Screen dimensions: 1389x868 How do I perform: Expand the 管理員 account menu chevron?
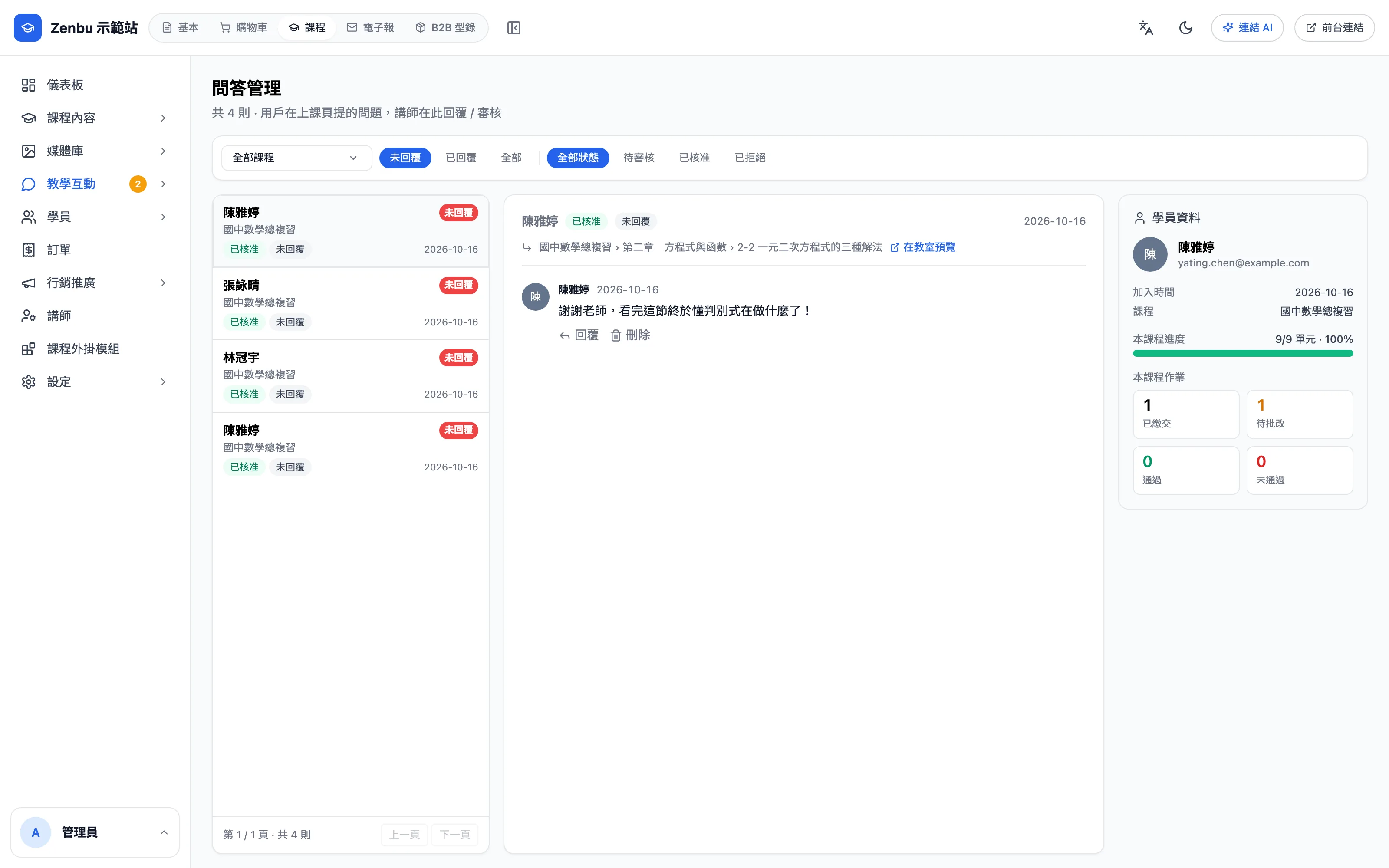(164, 832)
